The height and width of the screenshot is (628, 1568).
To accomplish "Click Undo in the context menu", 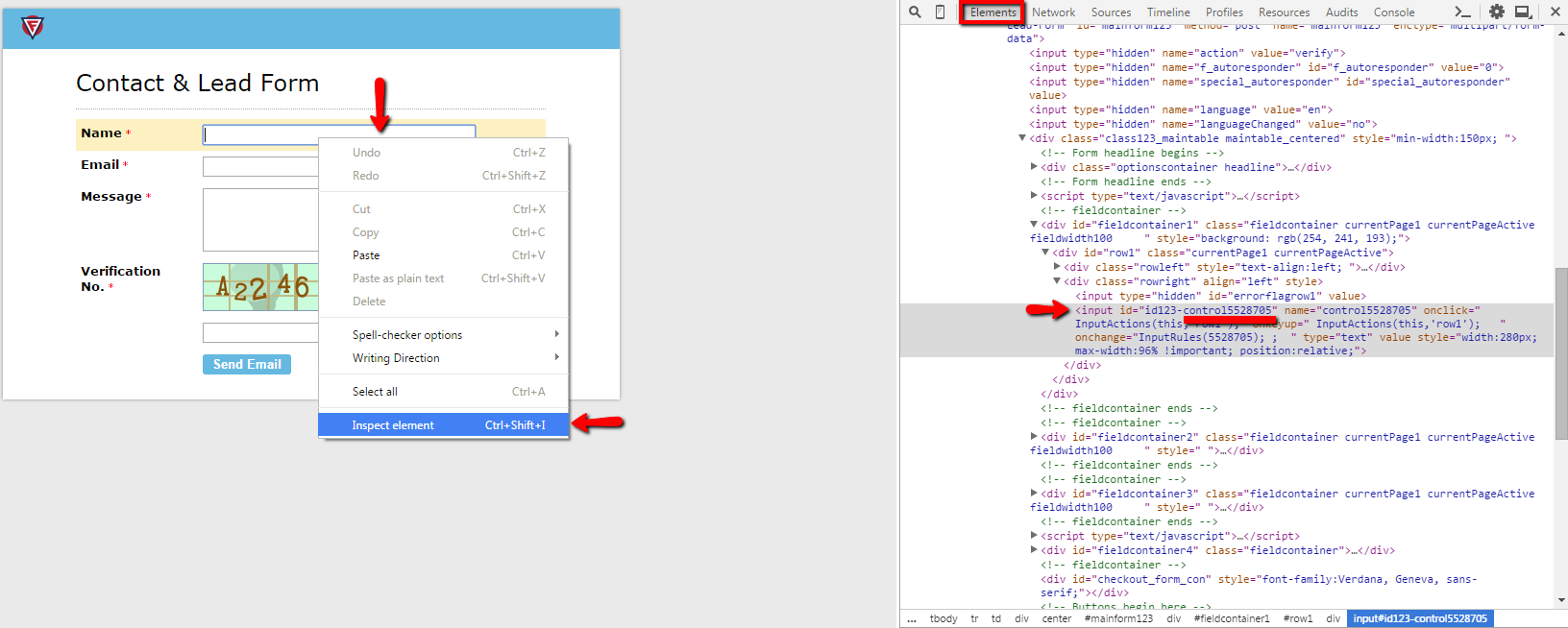I will [x=444, y=153].
